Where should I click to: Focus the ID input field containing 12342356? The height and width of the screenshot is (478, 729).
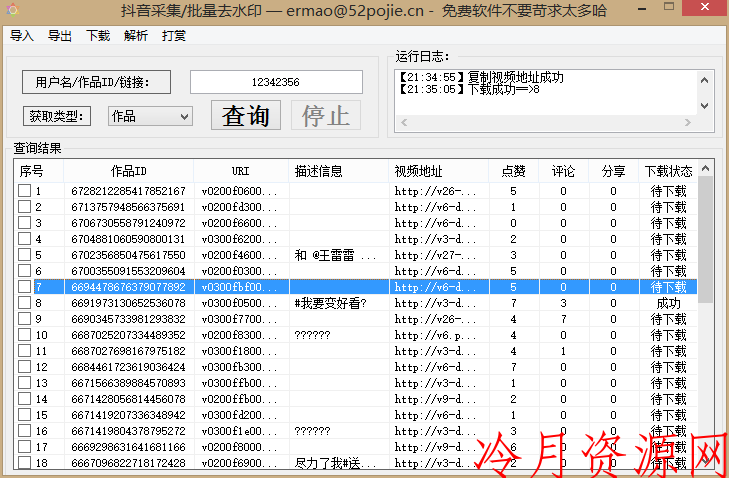(276, 82)
